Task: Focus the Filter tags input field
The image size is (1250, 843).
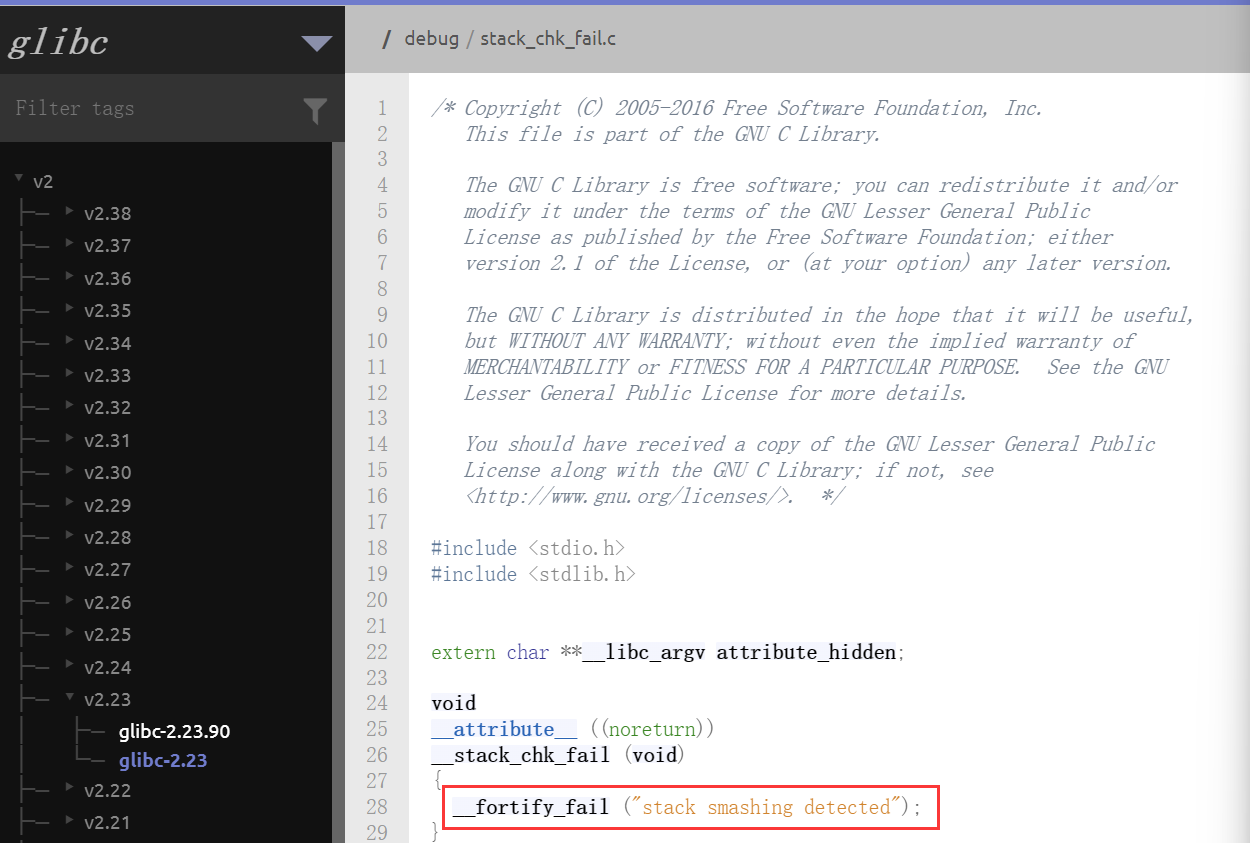Action: [x=150, y=109]
